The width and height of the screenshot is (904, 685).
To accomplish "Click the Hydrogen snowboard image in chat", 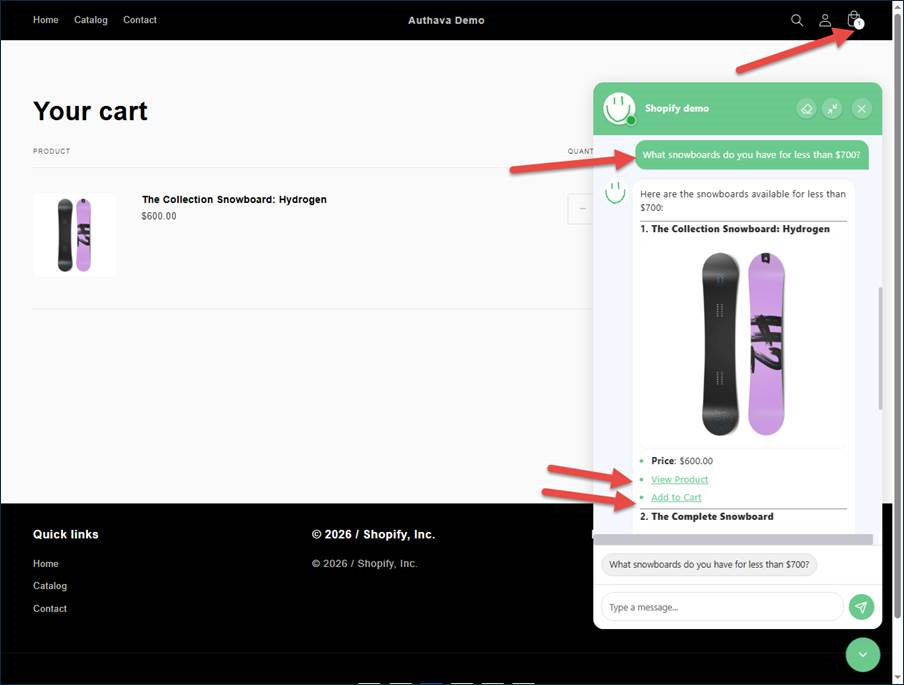I will (x=743, y=344).
